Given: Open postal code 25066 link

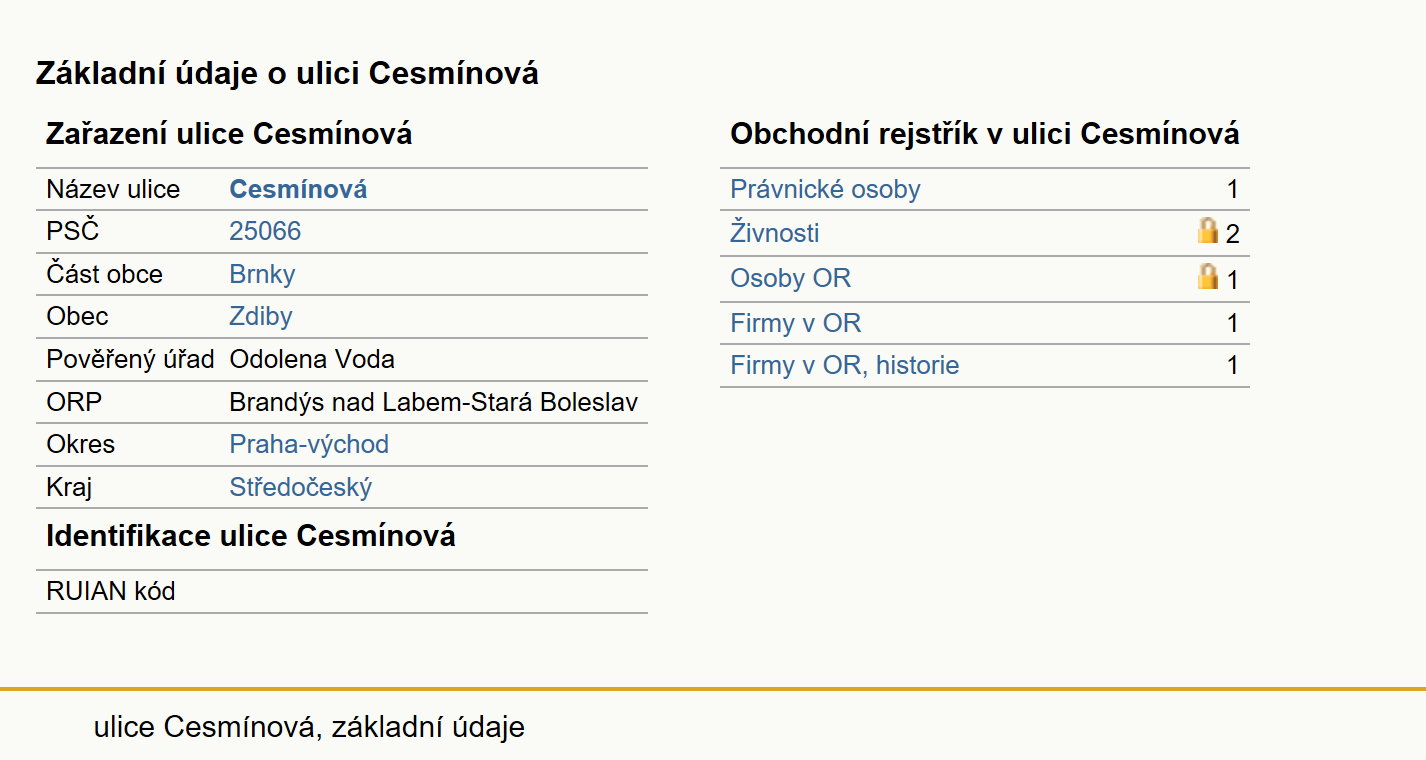Looking at the screenshot, I should point(265,231).
